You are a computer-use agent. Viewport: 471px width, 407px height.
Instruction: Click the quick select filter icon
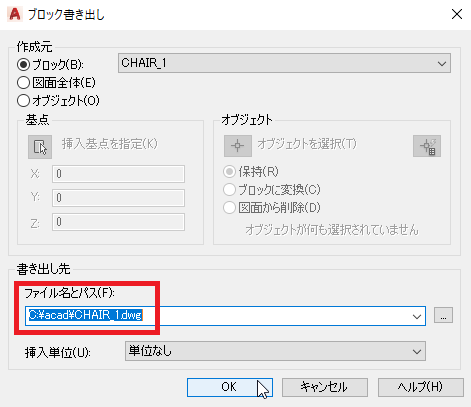coord(427,146)
